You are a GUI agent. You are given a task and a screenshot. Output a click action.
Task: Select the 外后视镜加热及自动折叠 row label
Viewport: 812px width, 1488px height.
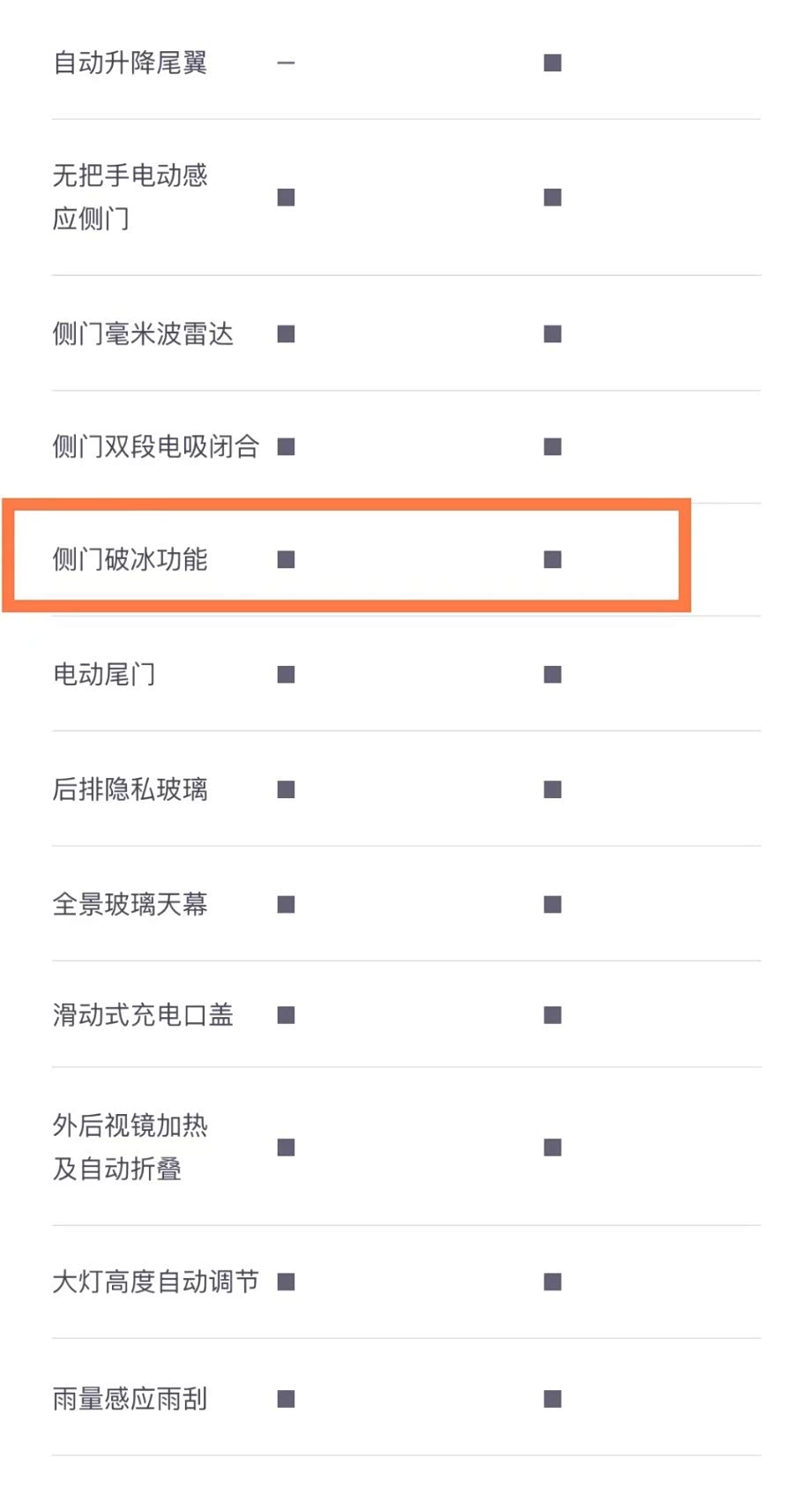pyautogui.click(x=130, y=1147)
